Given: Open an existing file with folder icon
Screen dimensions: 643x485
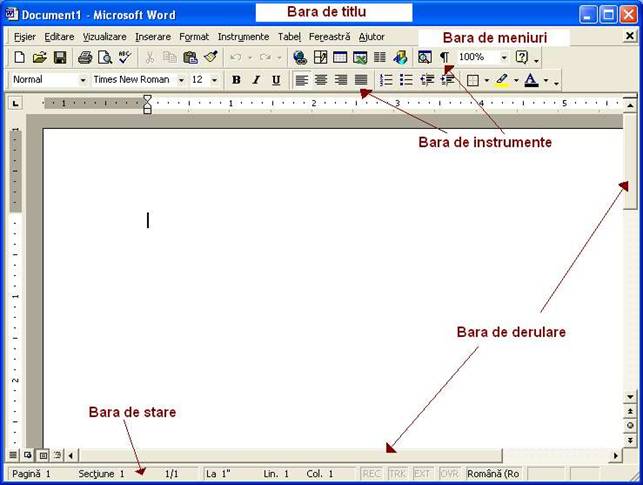Looking at the screenshot, I should click(39, 57).
